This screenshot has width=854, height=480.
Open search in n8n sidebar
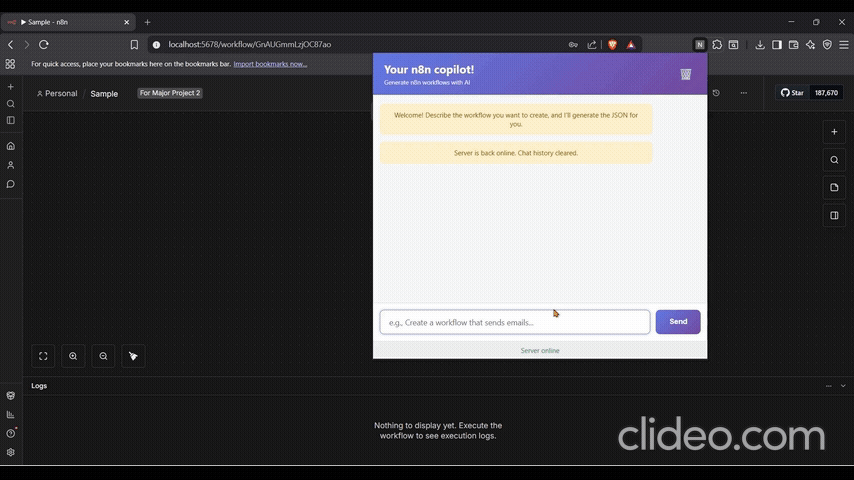(x=10, y=104)
